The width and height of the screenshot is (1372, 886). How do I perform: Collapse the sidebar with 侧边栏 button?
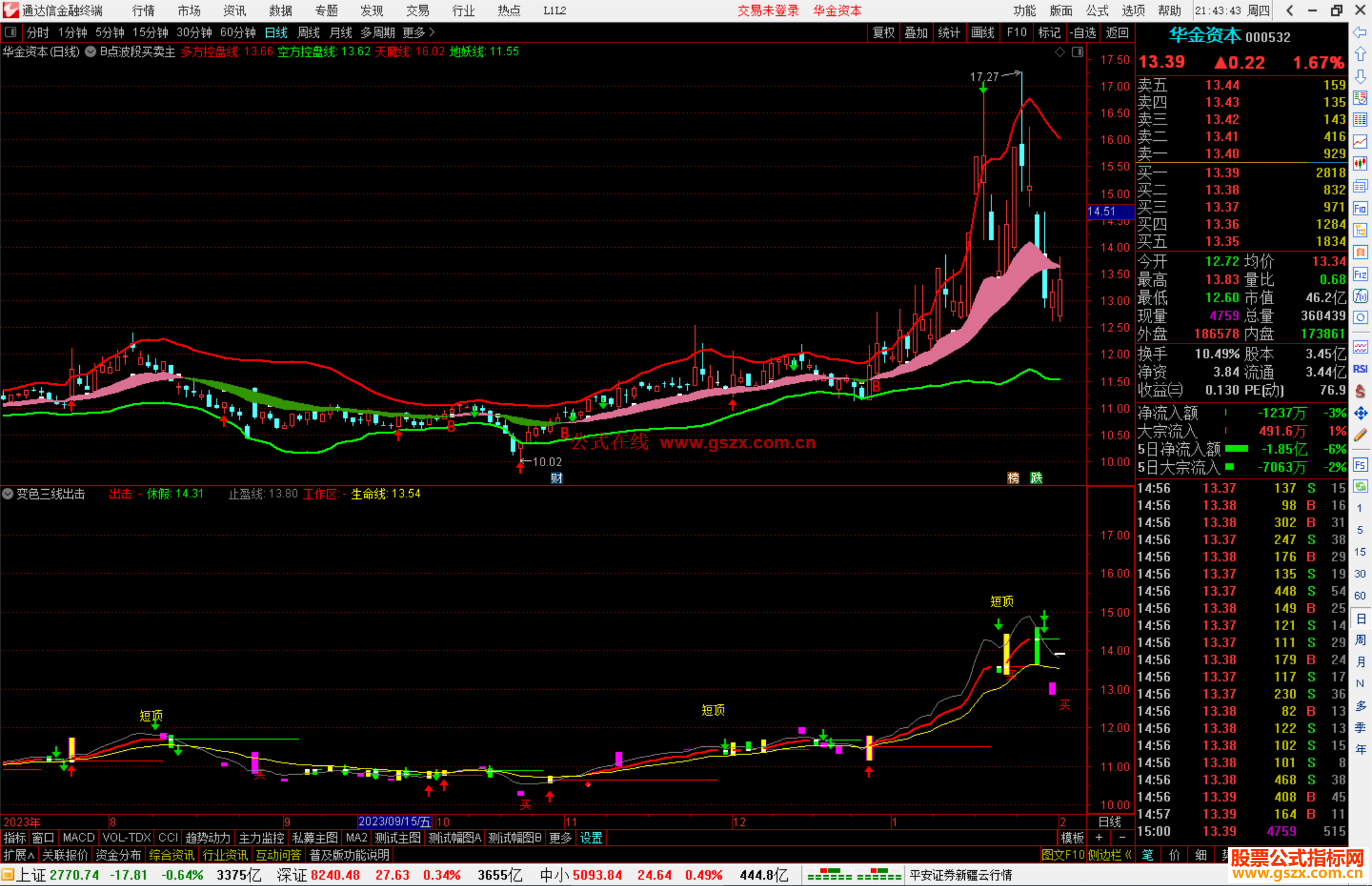click(x=1110, y=855)
